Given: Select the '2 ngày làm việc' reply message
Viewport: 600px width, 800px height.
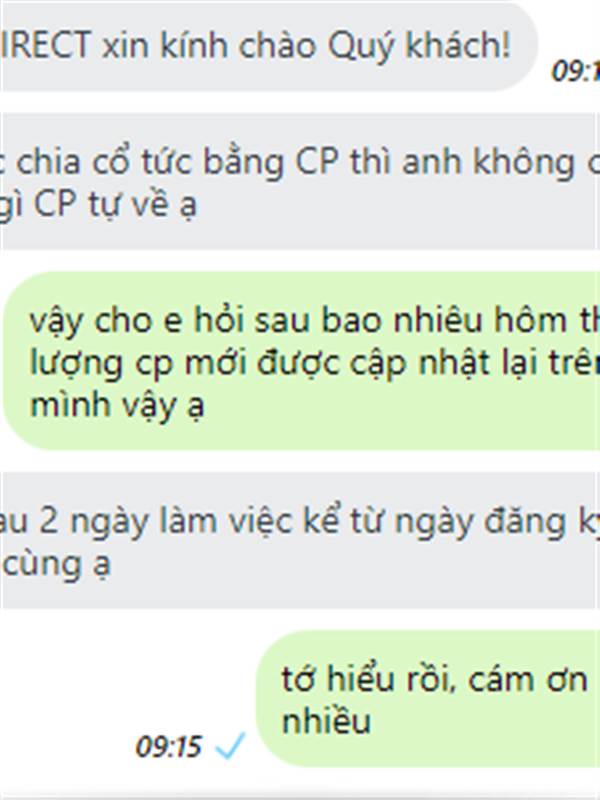Looking at the screenshot, I should click(x=300, y=540).
